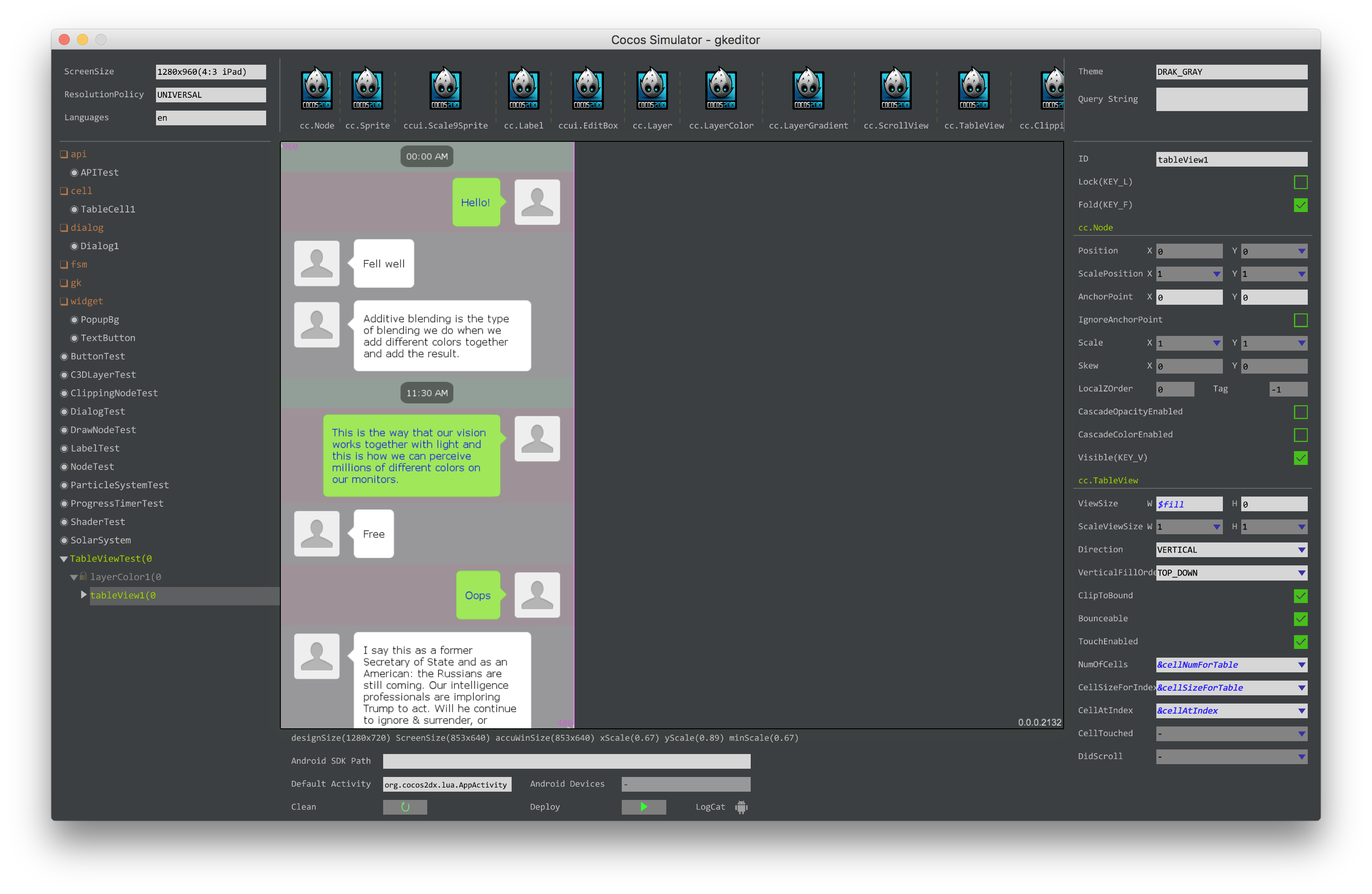Expand the tableView1 tree node
Image resolution: width=1372 pixels, height=894 pixels.
[84, 595]
